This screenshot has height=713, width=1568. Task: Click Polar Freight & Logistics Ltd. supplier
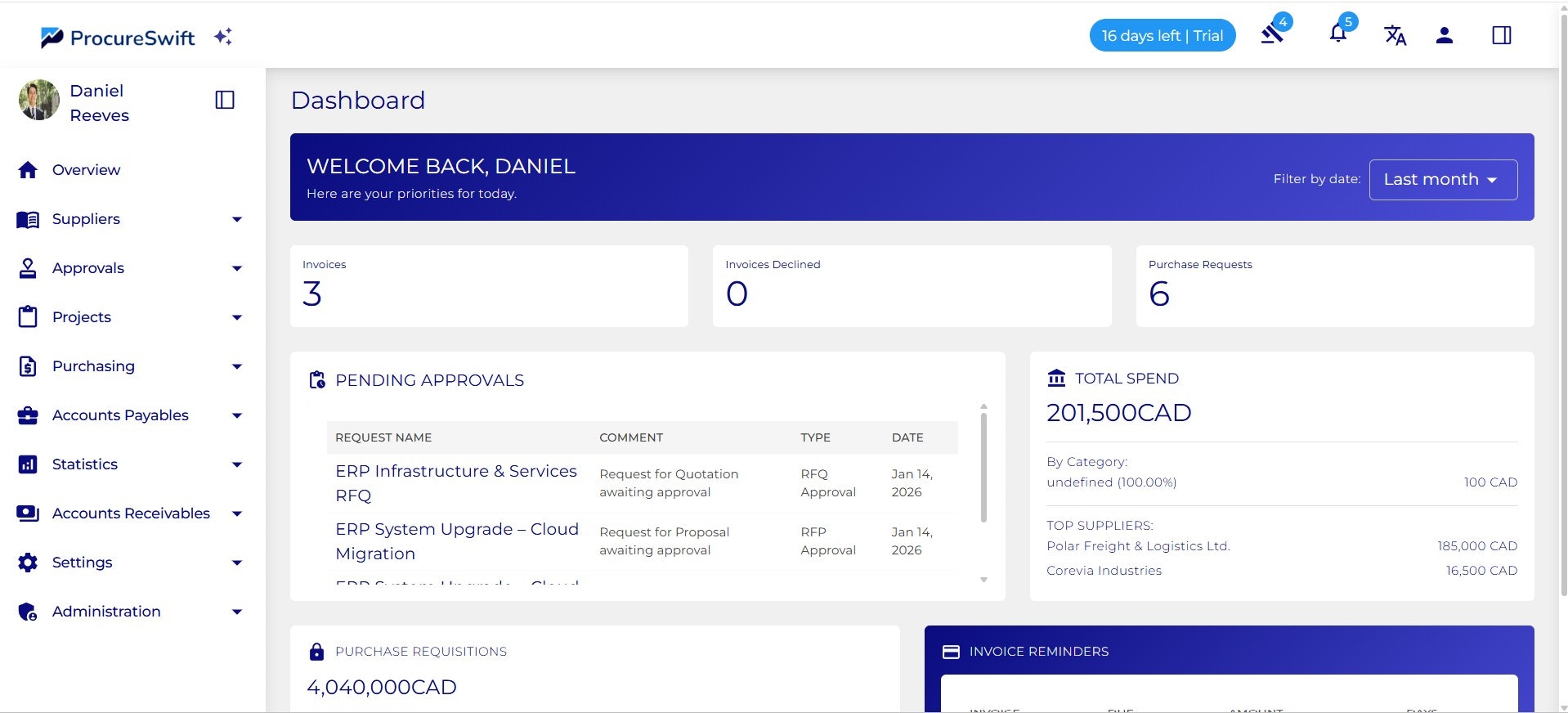(1138, 546)
